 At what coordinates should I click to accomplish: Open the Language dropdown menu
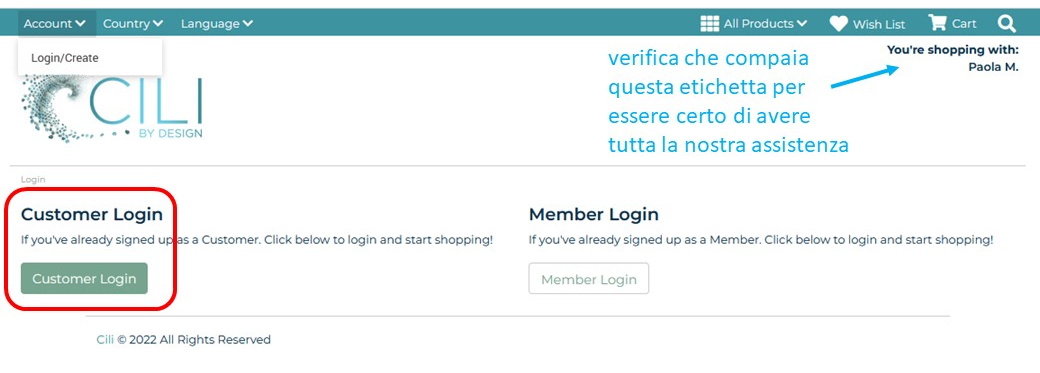point(216,23)
